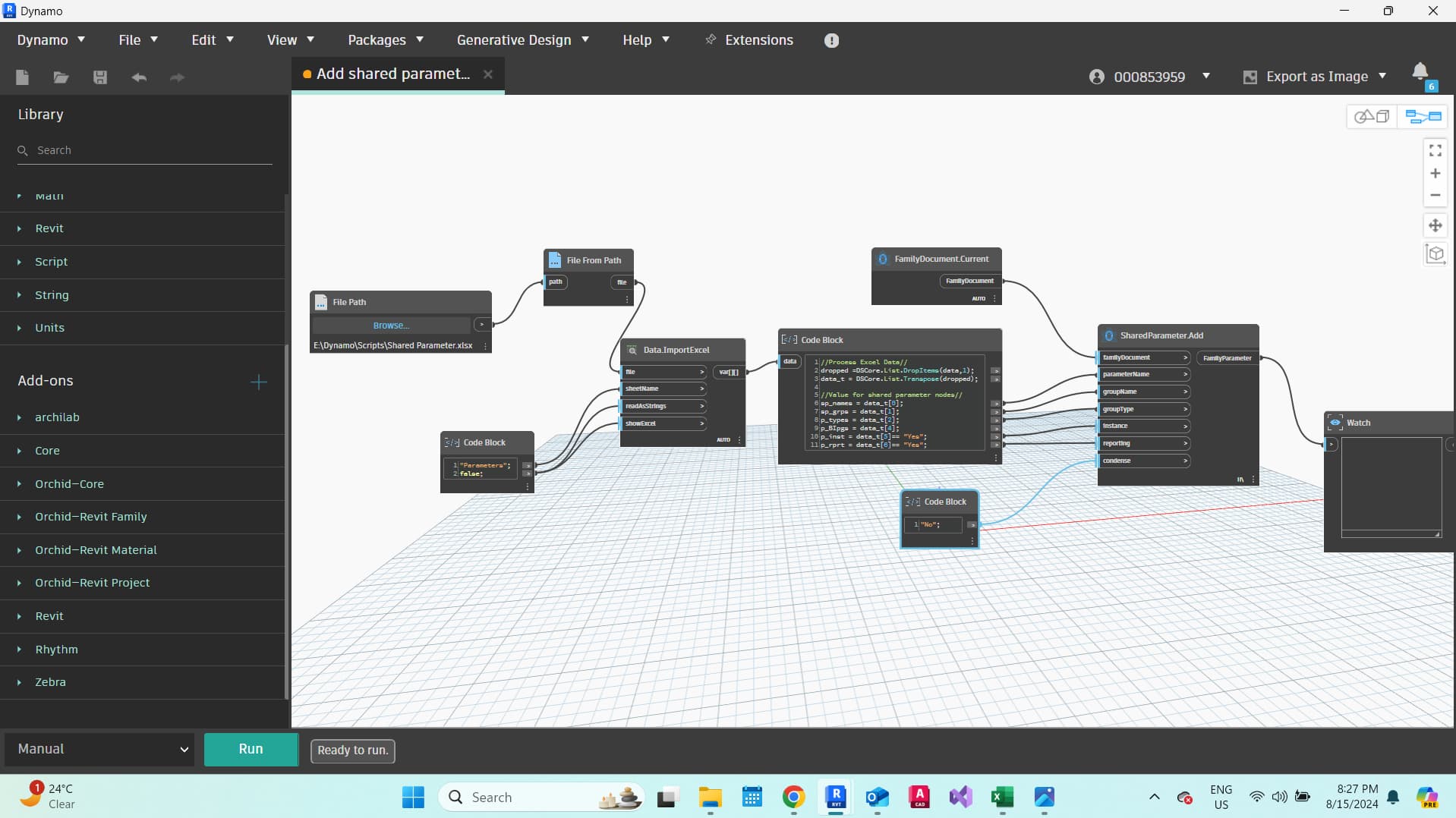Screen dimensions: 1456x818
Task: Save the script using the Save icon
Action: pyautogui.click(x=99, y=77)
